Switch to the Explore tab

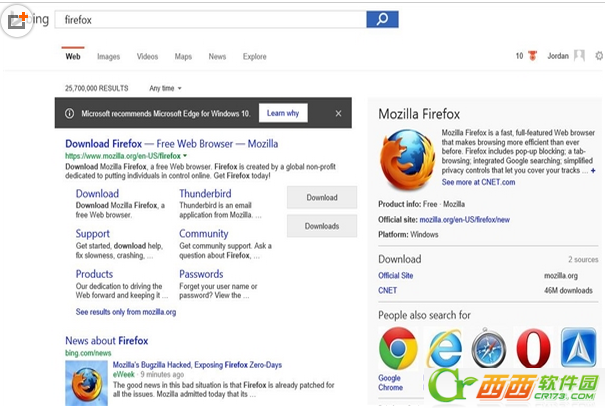255,56
